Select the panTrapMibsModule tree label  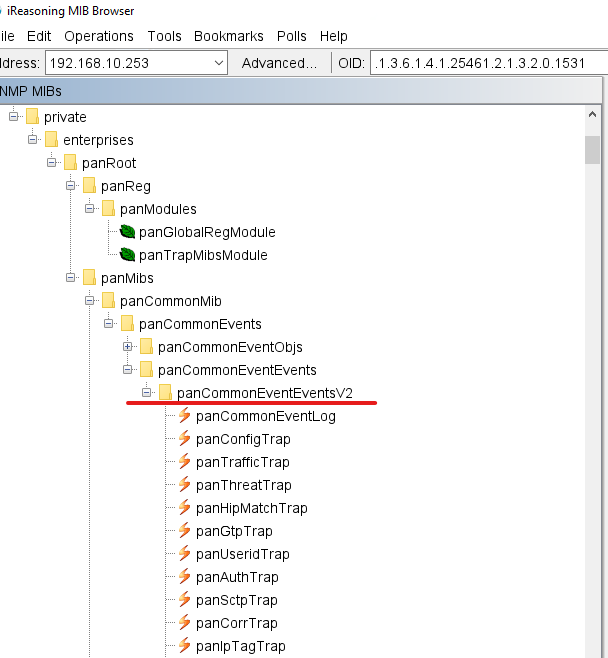(203, 255)
